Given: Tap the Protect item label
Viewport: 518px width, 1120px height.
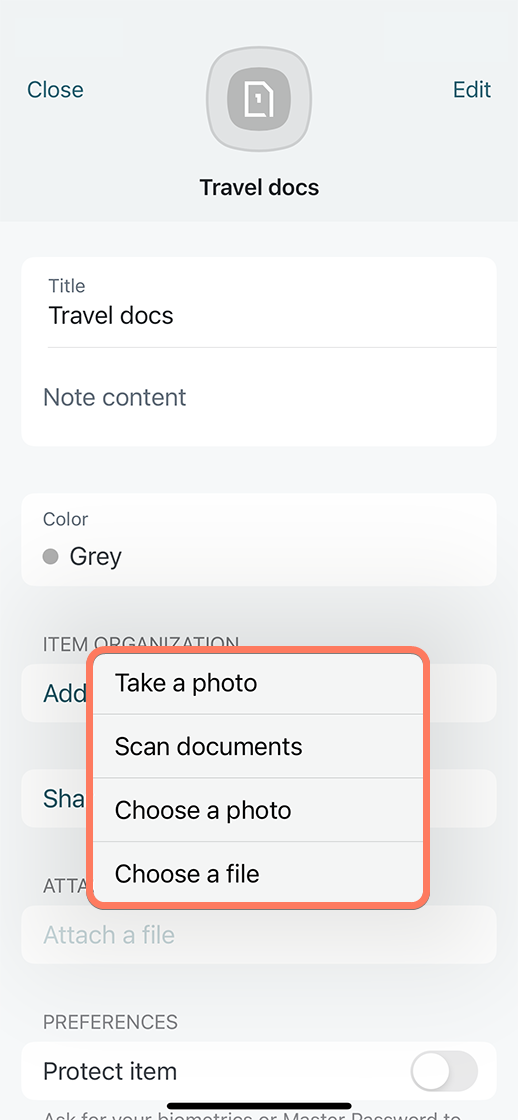Looking at the screenshot, I should click(x=110, y=1071).
